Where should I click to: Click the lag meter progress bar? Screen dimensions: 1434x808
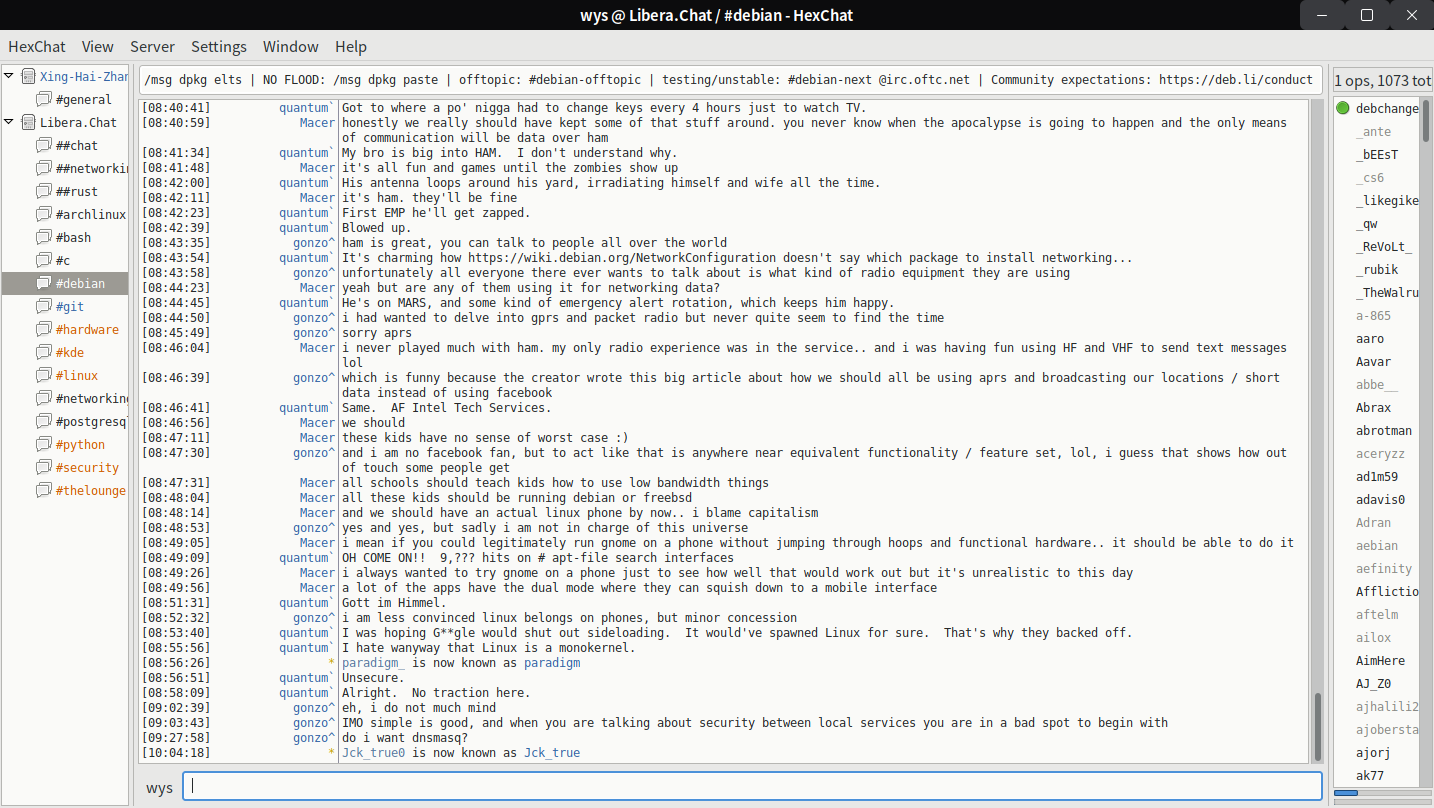pos(1381,793)
